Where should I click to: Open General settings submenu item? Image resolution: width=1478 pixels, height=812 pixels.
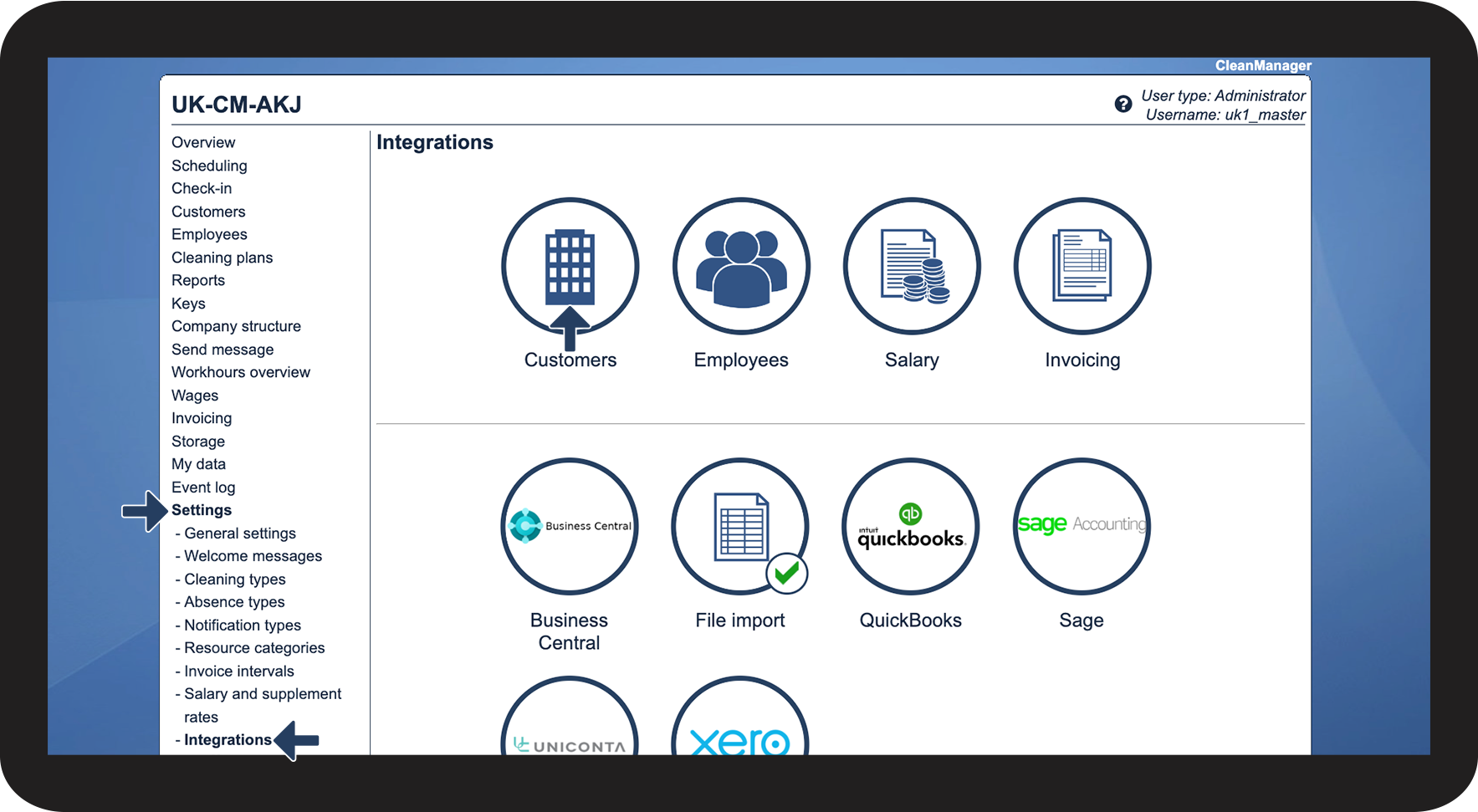[x=240, y=534]
